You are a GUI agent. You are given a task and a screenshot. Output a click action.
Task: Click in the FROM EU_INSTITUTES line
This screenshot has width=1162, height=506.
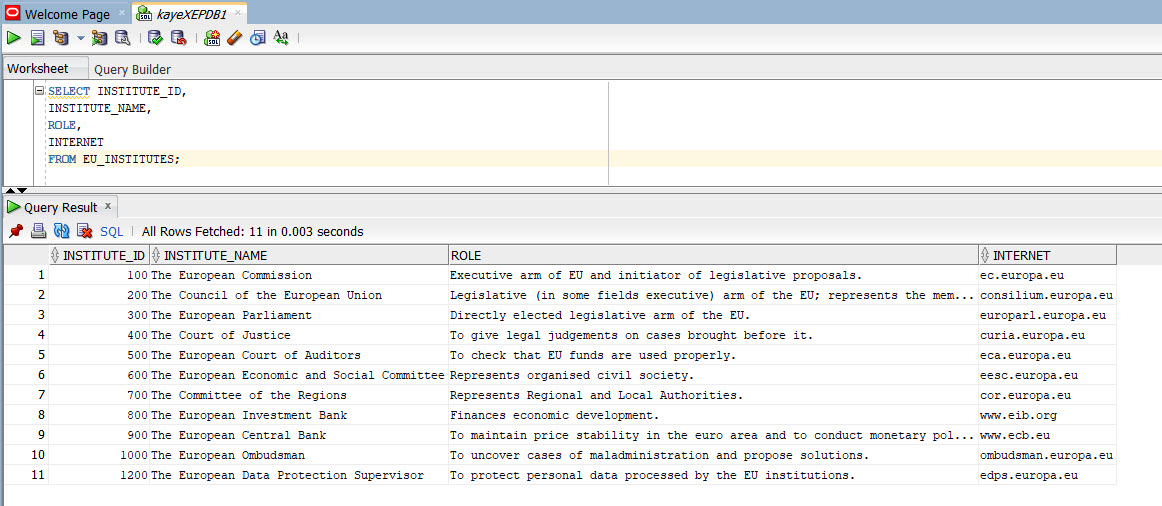click(114, 159)
